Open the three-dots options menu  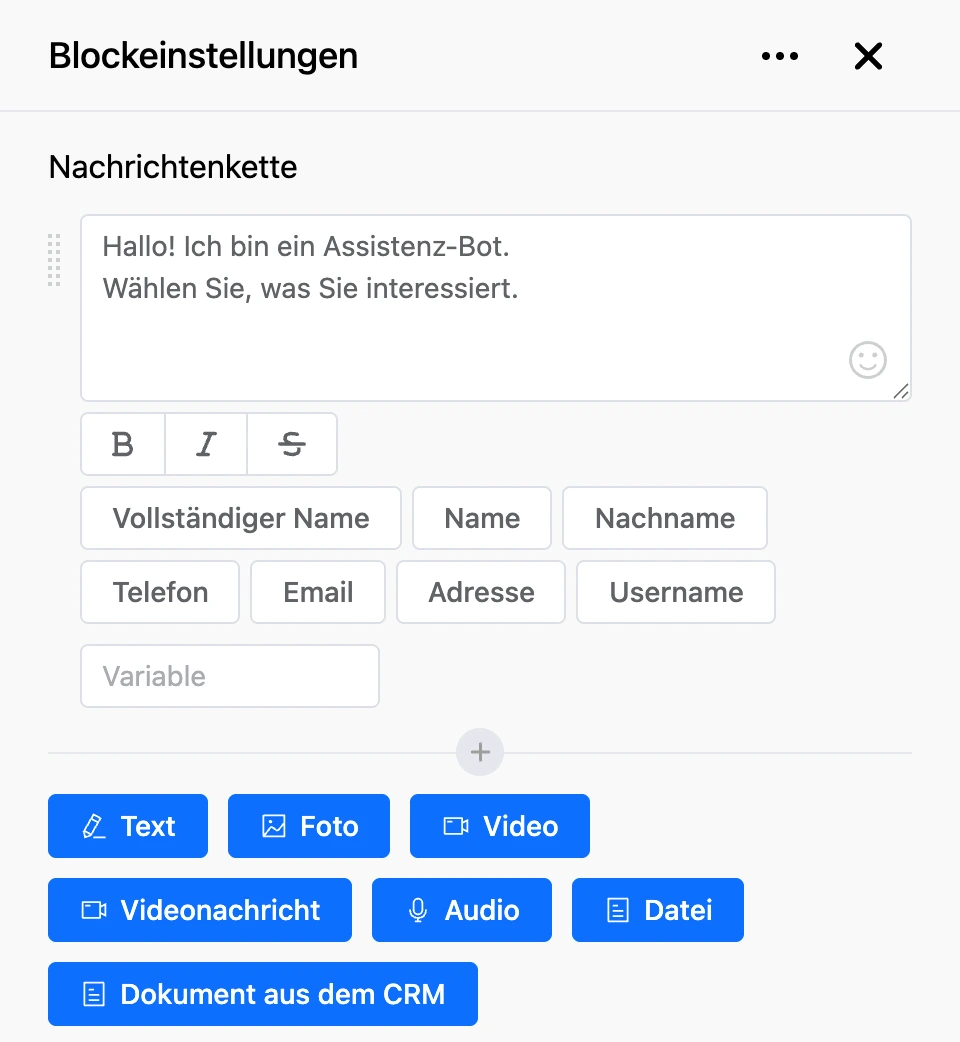click(780, 56)
